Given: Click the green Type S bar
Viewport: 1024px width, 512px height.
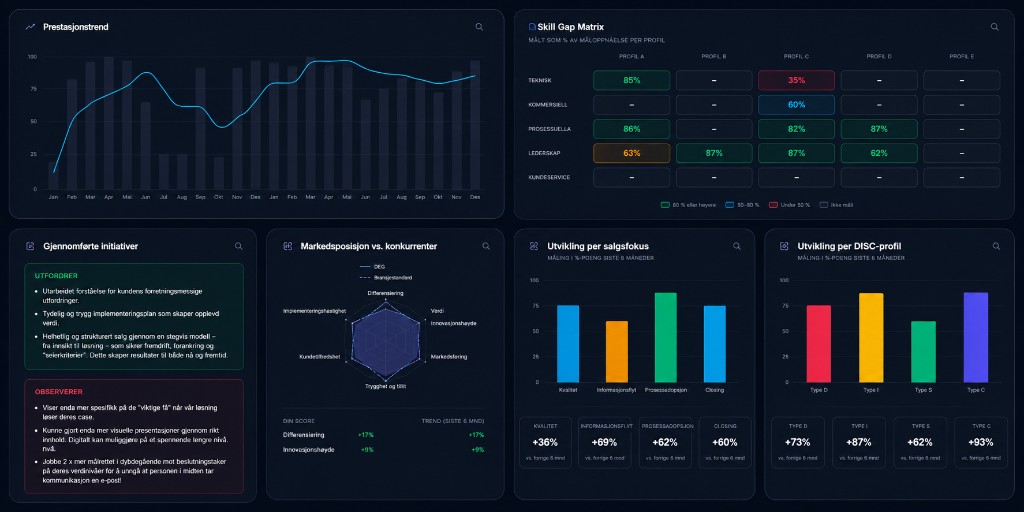Looking at the screenshot, I should tap(923, 351).
